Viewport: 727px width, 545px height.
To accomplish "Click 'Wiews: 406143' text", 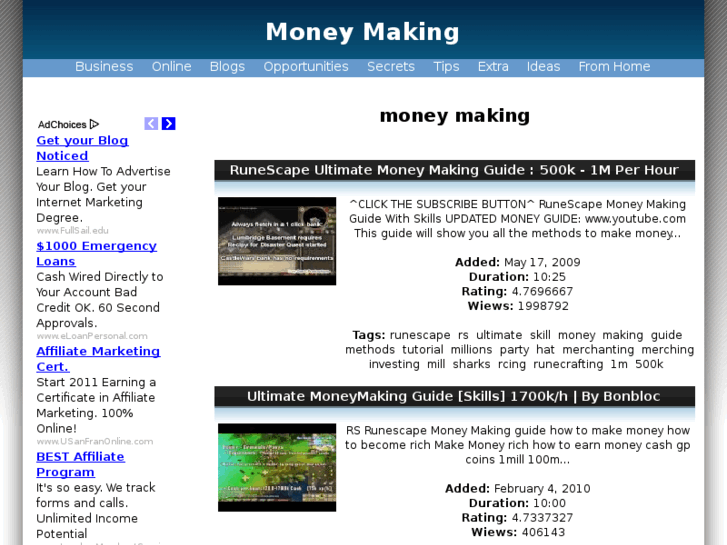I will click(517, 532).
